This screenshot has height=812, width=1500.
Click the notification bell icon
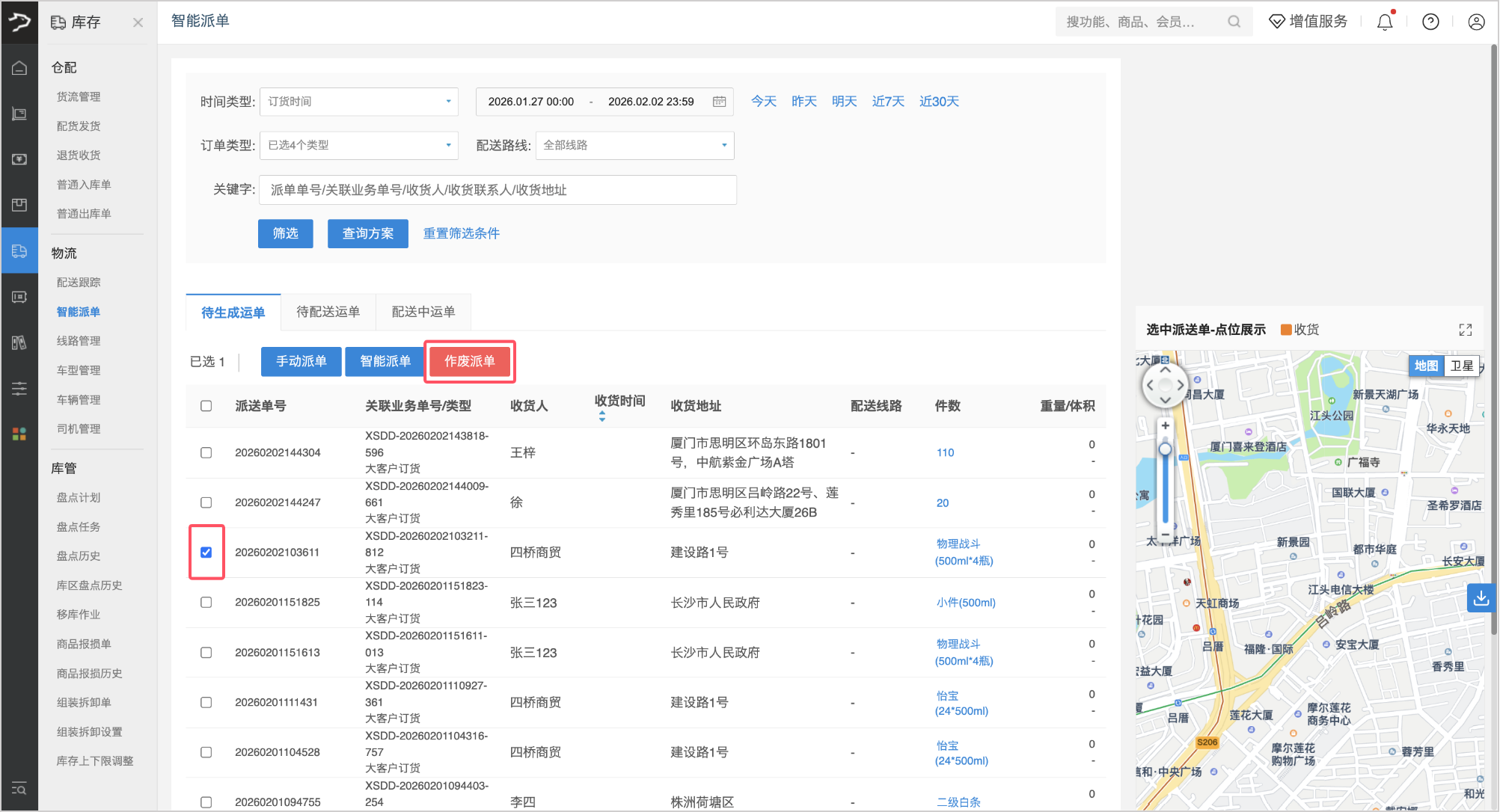tap(1385, 22)
